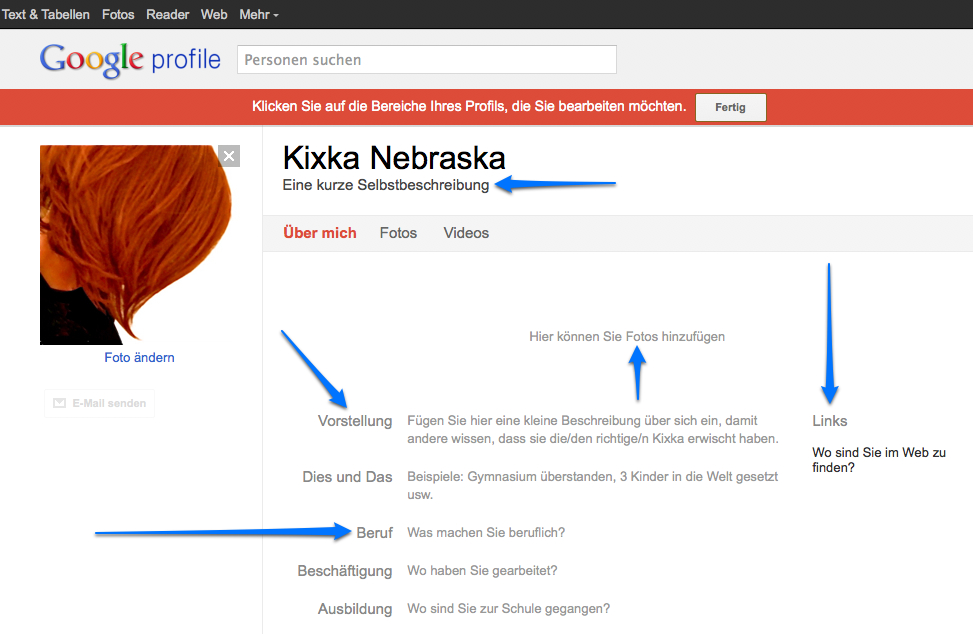Click Hier können Sie Fotos hinzufügen
The width and height of the screenshot is (973, 634).
627,337
